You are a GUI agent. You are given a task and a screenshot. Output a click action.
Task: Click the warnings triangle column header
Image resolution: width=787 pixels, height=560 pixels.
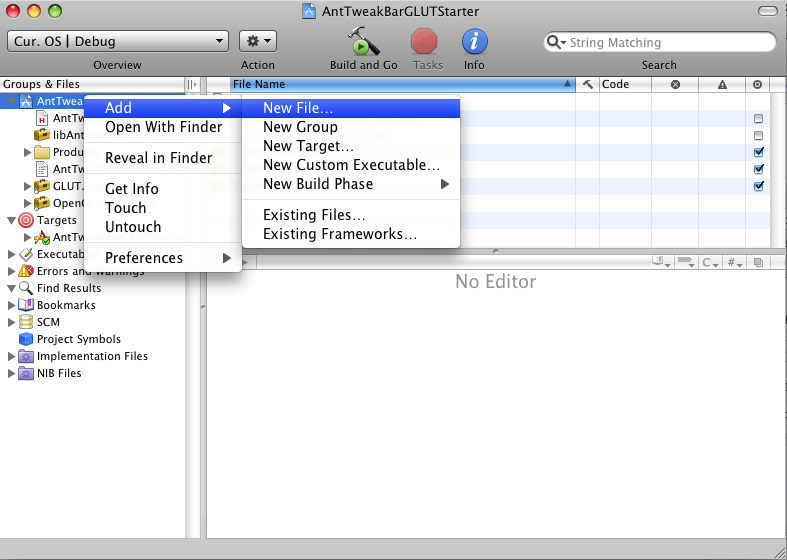[x=721, y=85]
